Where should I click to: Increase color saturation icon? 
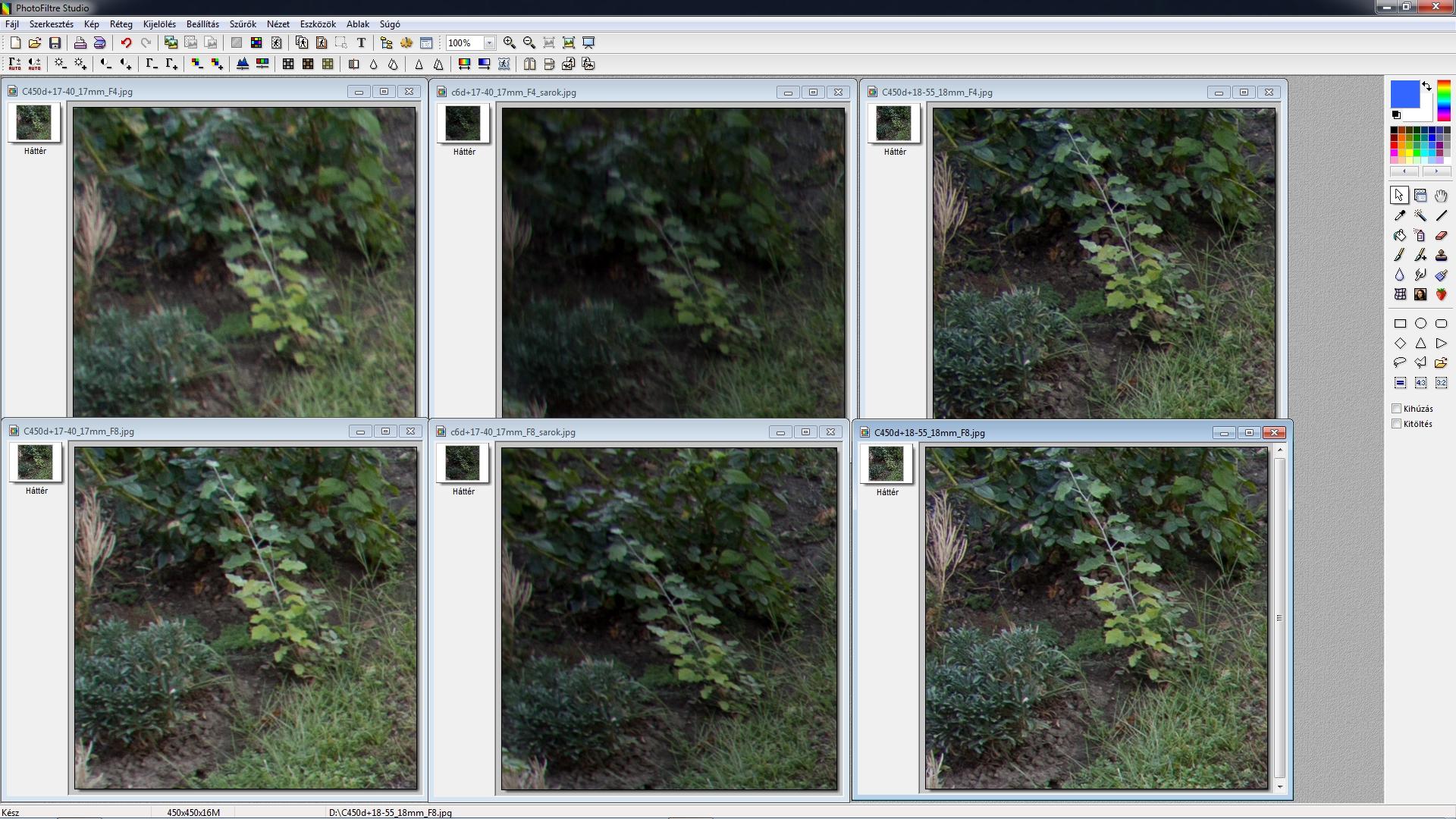217,64
